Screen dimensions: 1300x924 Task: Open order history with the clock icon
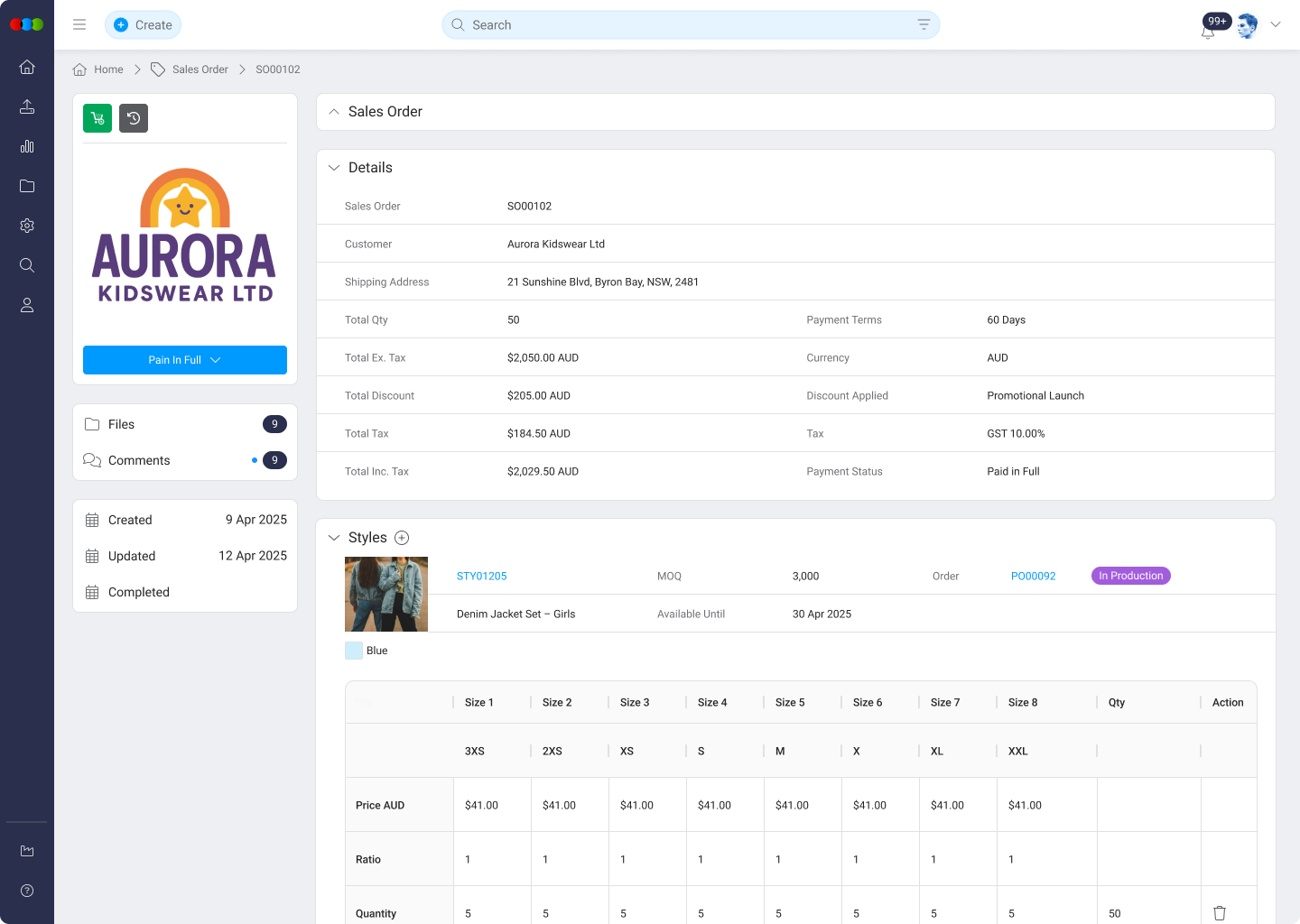[x=133, y=117]
